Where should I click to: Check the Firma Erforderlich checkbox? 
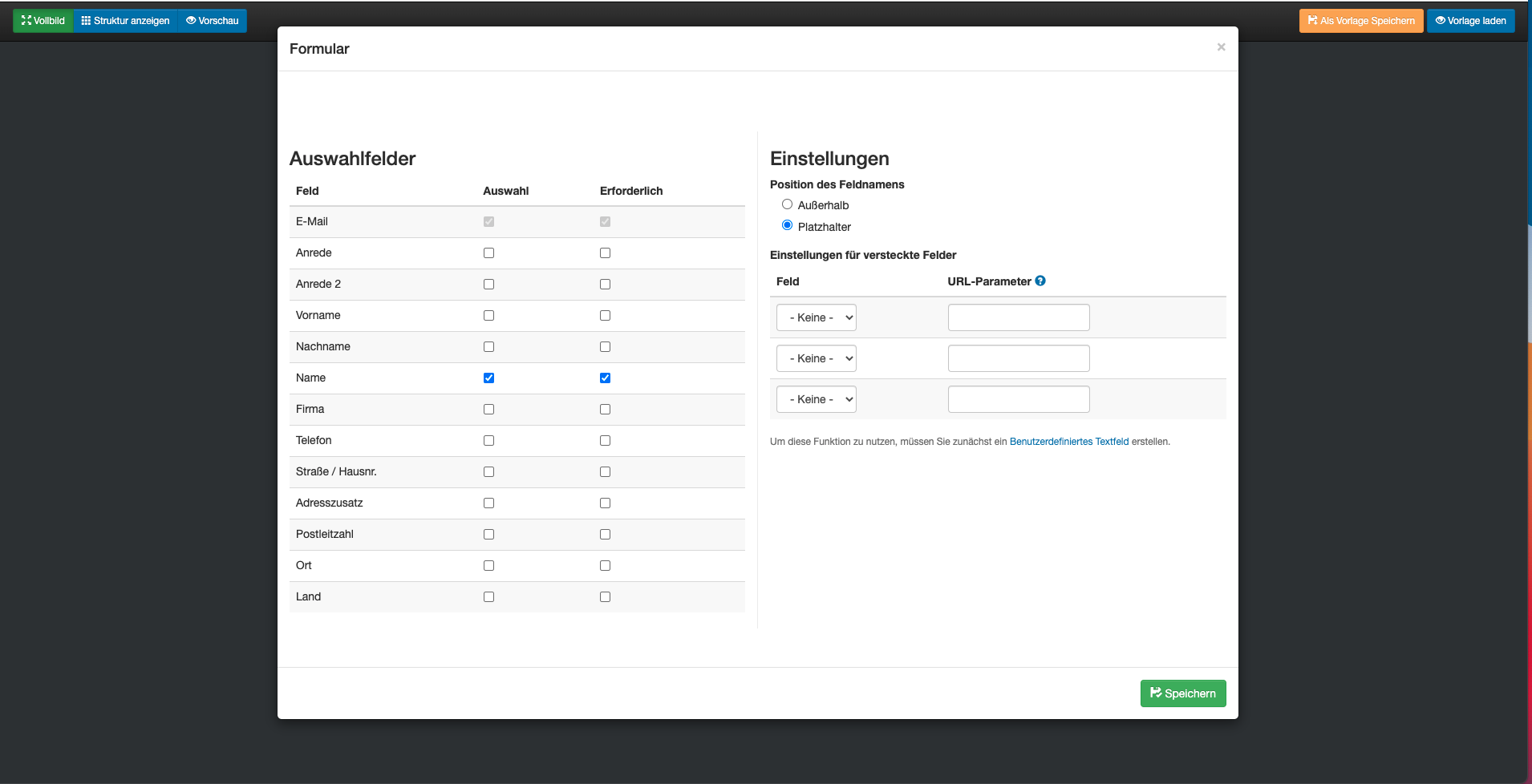tap(605, 410)
